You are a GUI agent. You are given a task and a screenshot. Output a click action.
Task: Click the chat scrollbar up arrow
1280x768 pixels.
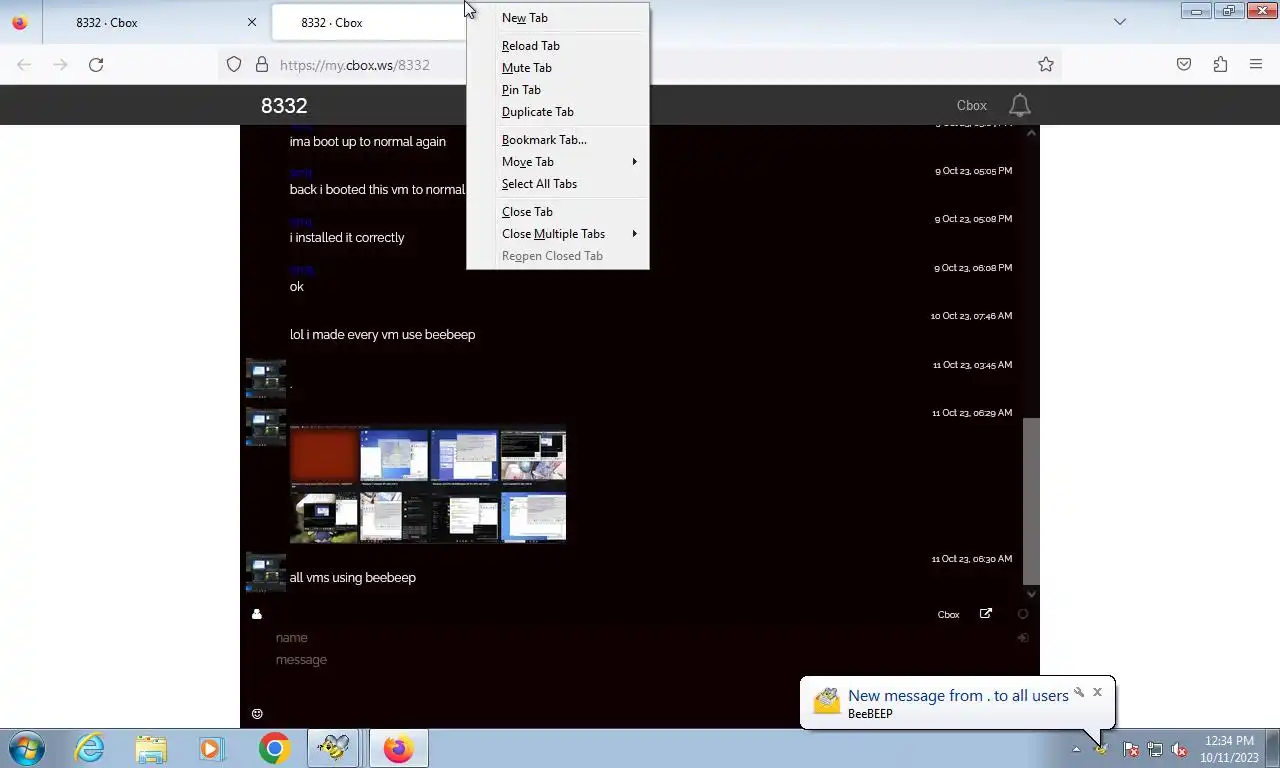tap(1032, 132)
